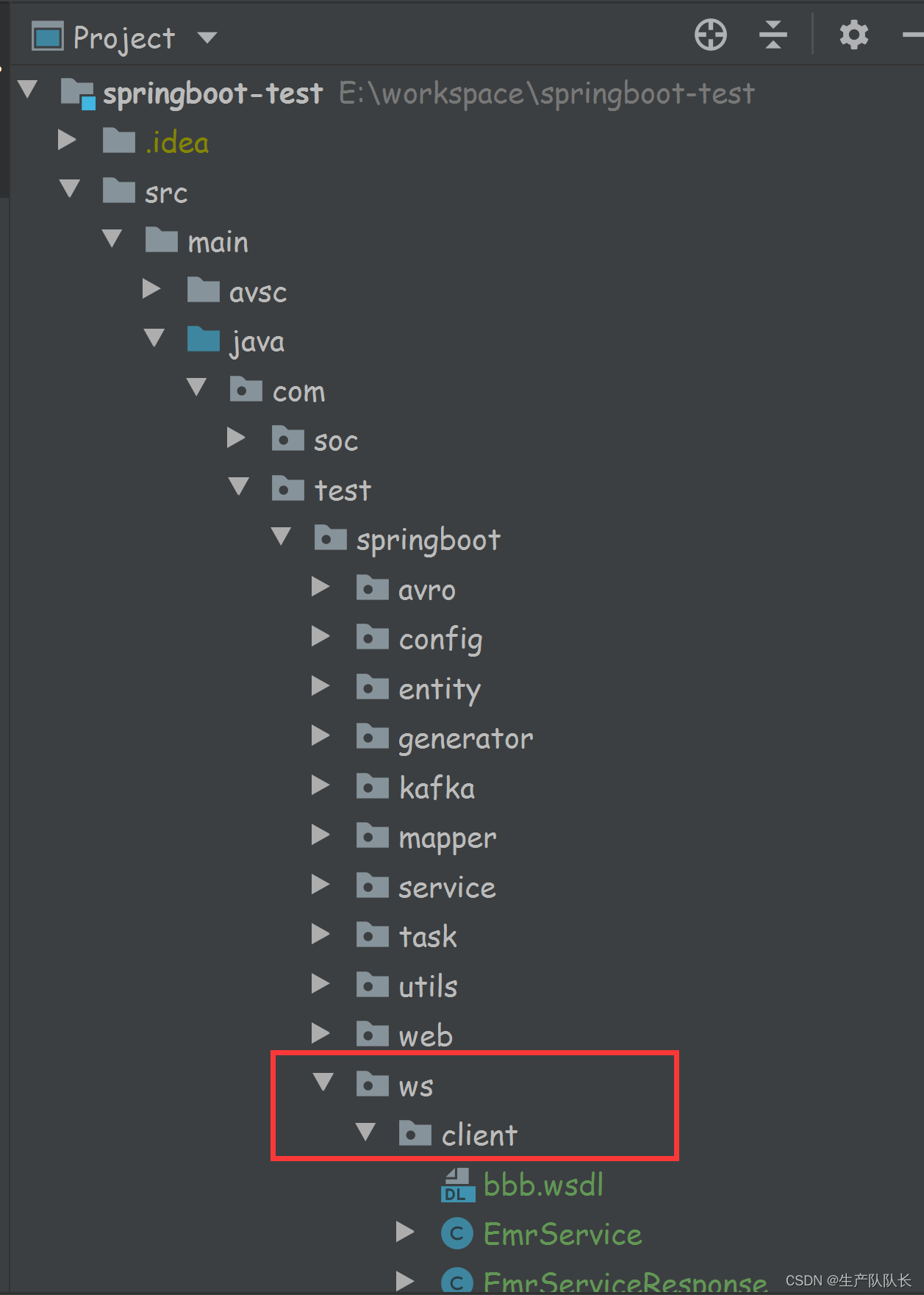This screenshot has width=924, height=1295.
Task: Click the Hide panel icon at top right
Action: coord(914,35)
